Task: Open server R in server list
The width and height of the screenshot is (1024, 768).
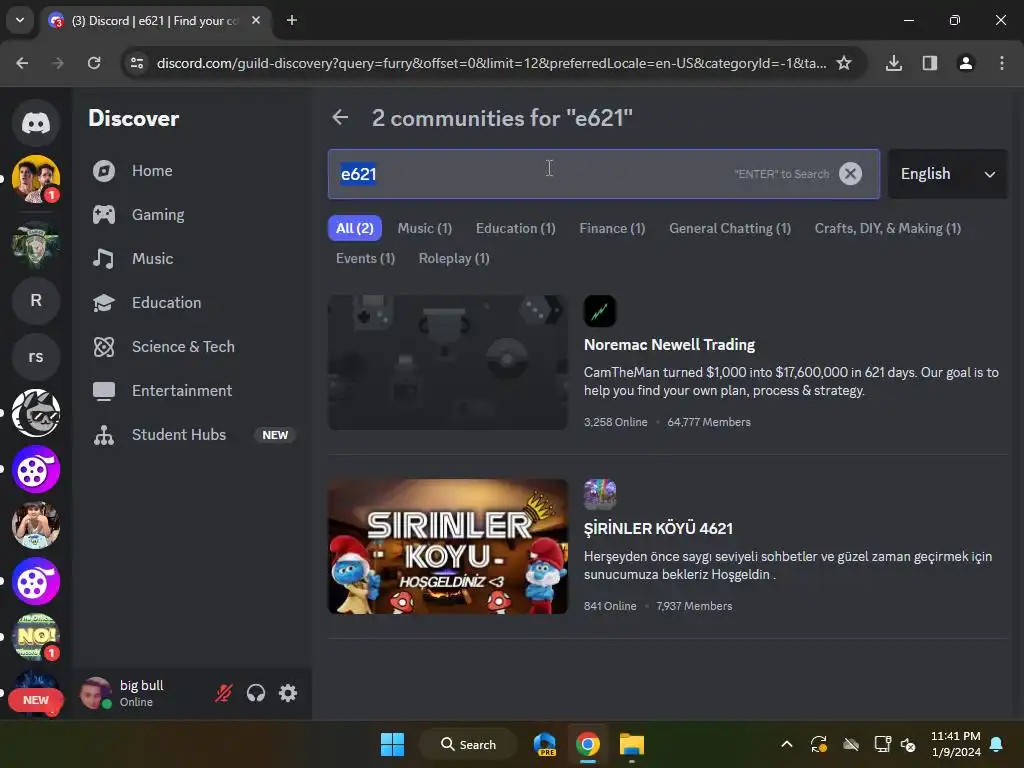Action: pos(36,300)
